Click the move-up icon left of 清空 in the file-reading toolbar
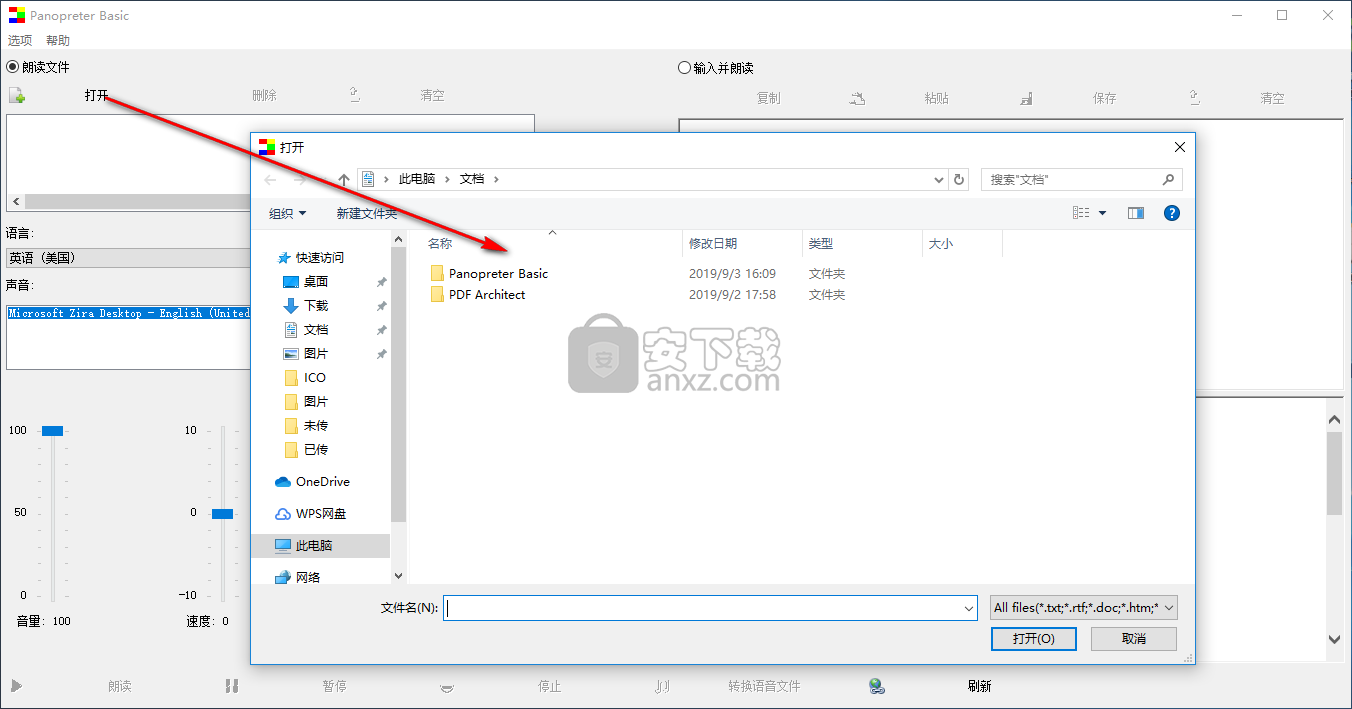1352x709 pixels. tap(354, 95)
